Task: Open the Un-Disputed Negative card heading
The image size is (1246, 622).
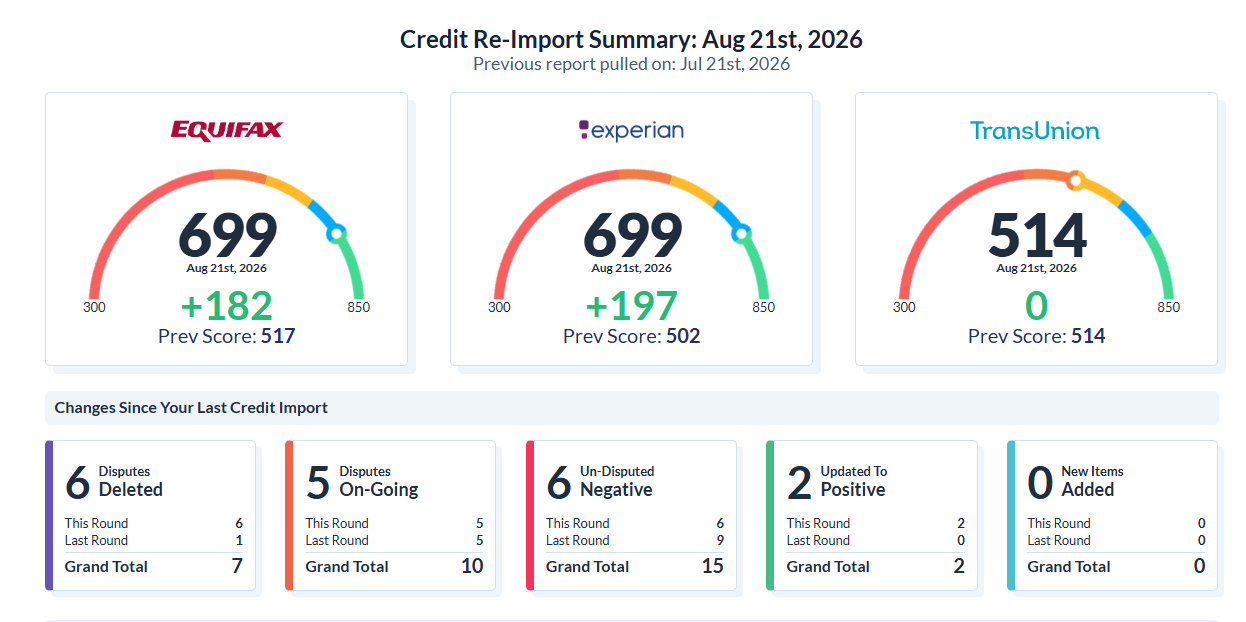Action: click(617, 481)
